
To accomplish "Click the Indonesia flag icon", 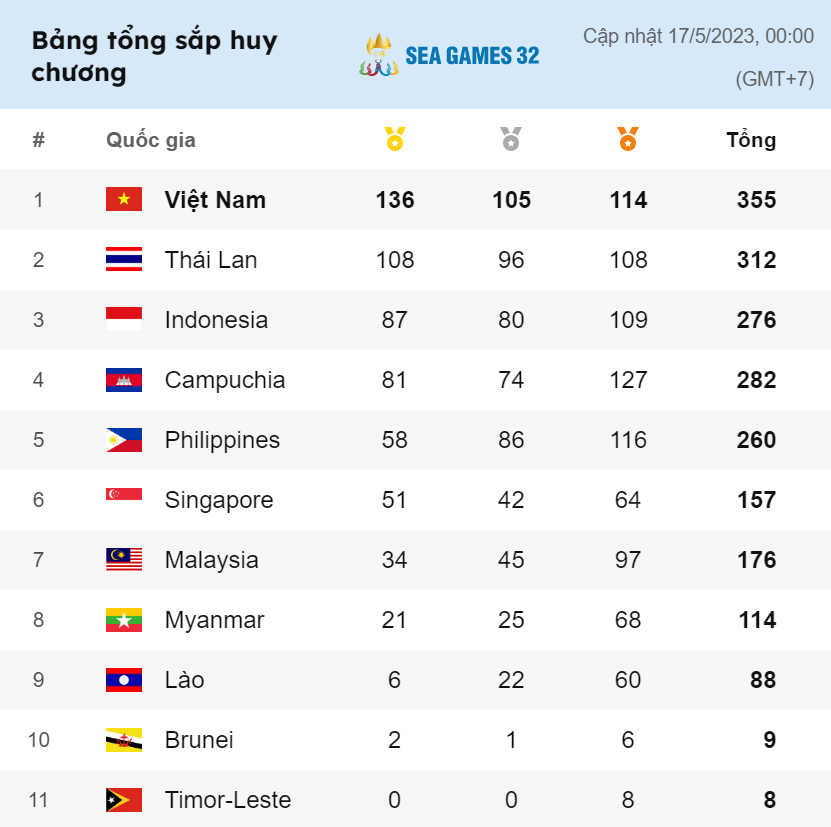I will click(124, 319).
